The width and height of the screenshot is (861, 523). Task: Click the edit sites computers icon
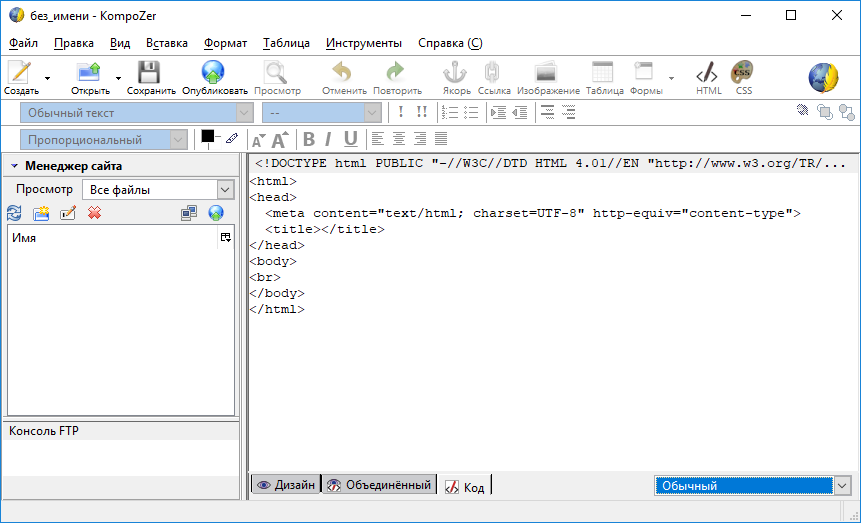click(189, 213)
